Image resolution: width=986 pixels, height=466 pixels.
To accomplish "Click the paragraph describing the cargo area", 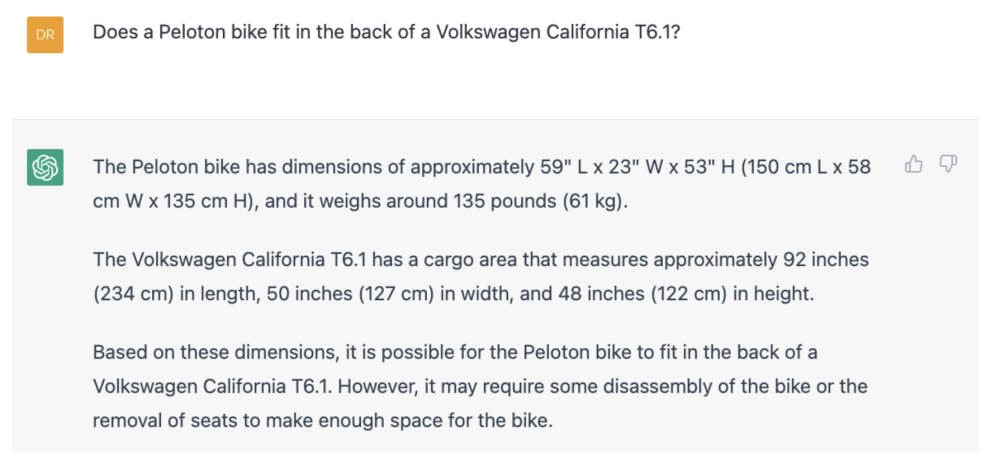I will pyautogui.click(x=482, y=275).
